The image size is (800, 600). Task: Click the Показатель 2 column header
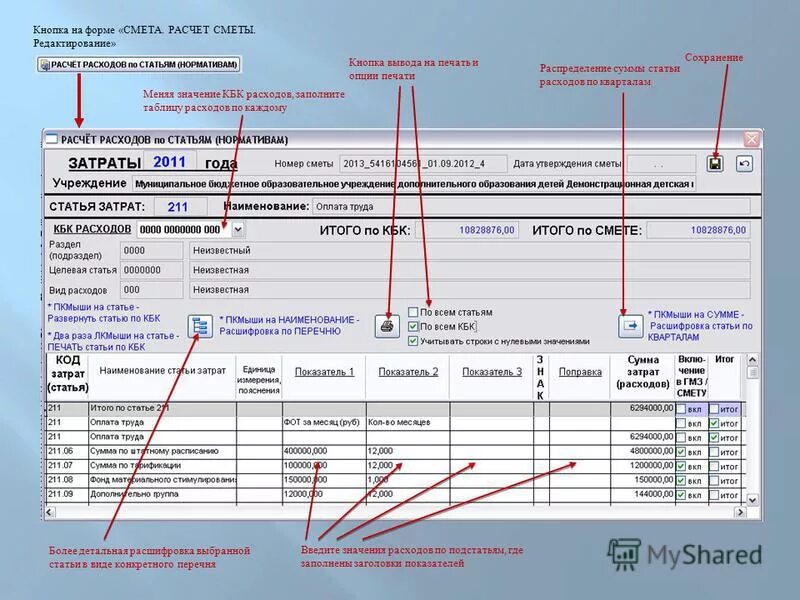point(408,372)
